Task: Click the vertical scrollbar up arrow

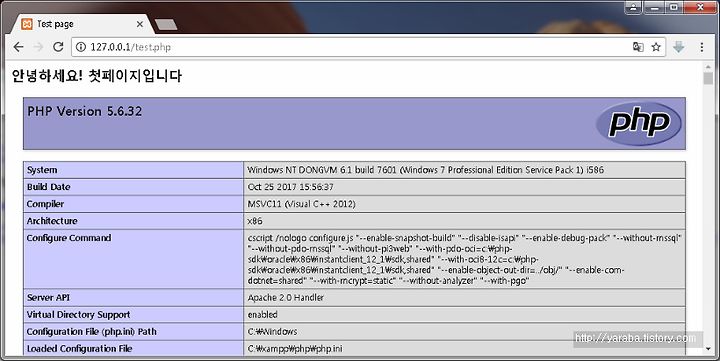Action: 708,67
